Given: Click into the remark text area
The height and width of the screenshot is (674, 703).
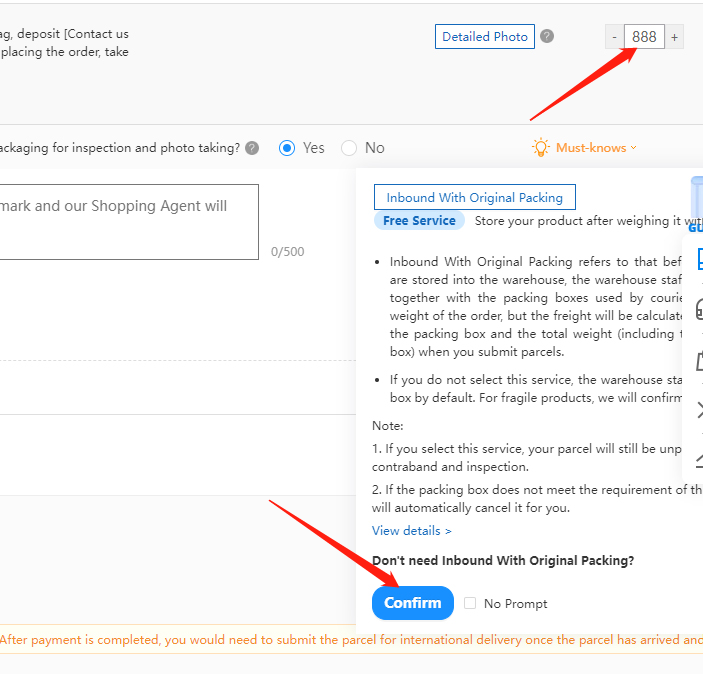Looking at the screenshot, I should pos(129,222).
